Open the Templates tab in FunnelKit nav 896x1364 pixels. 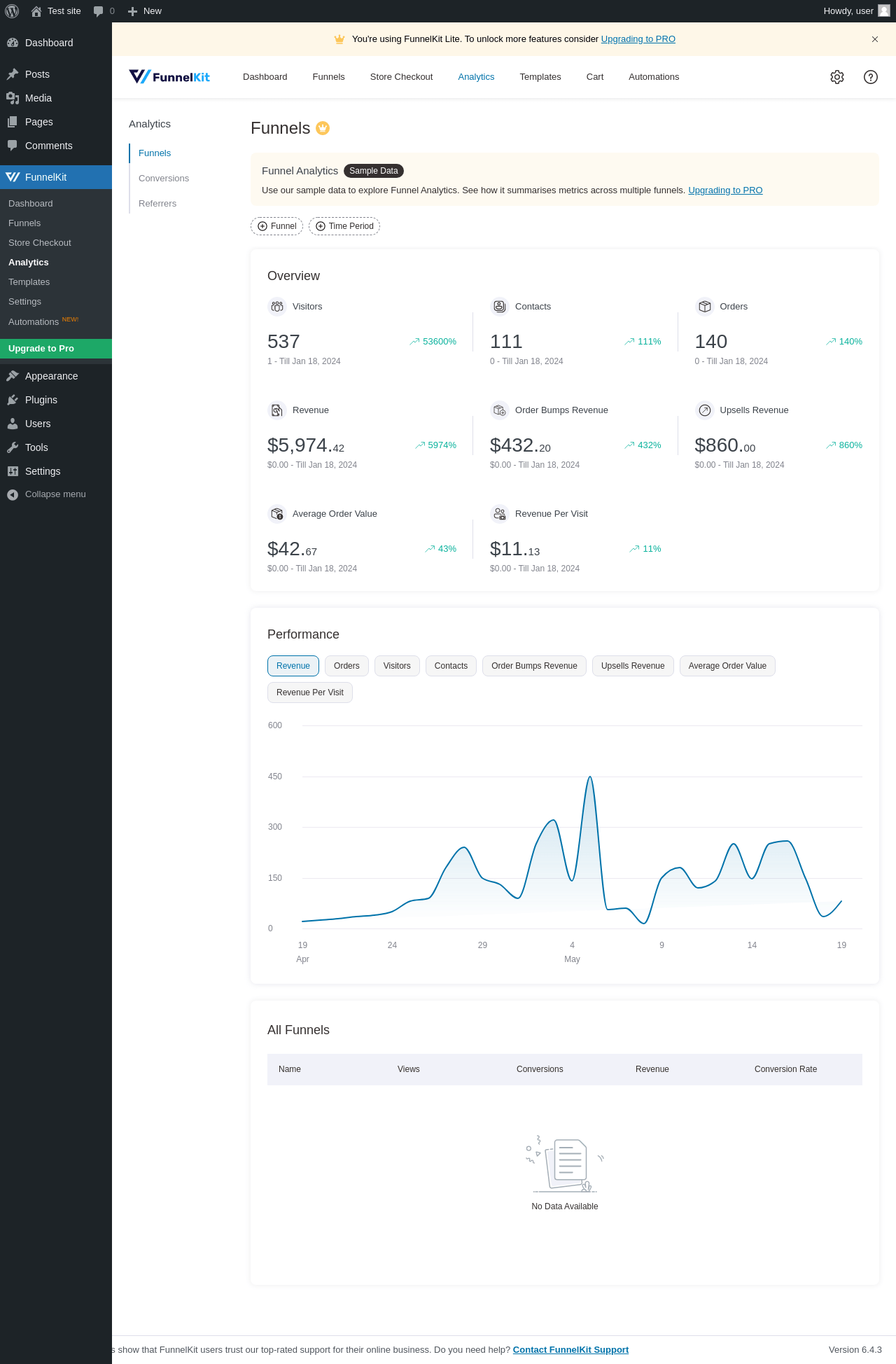point(540,77)
